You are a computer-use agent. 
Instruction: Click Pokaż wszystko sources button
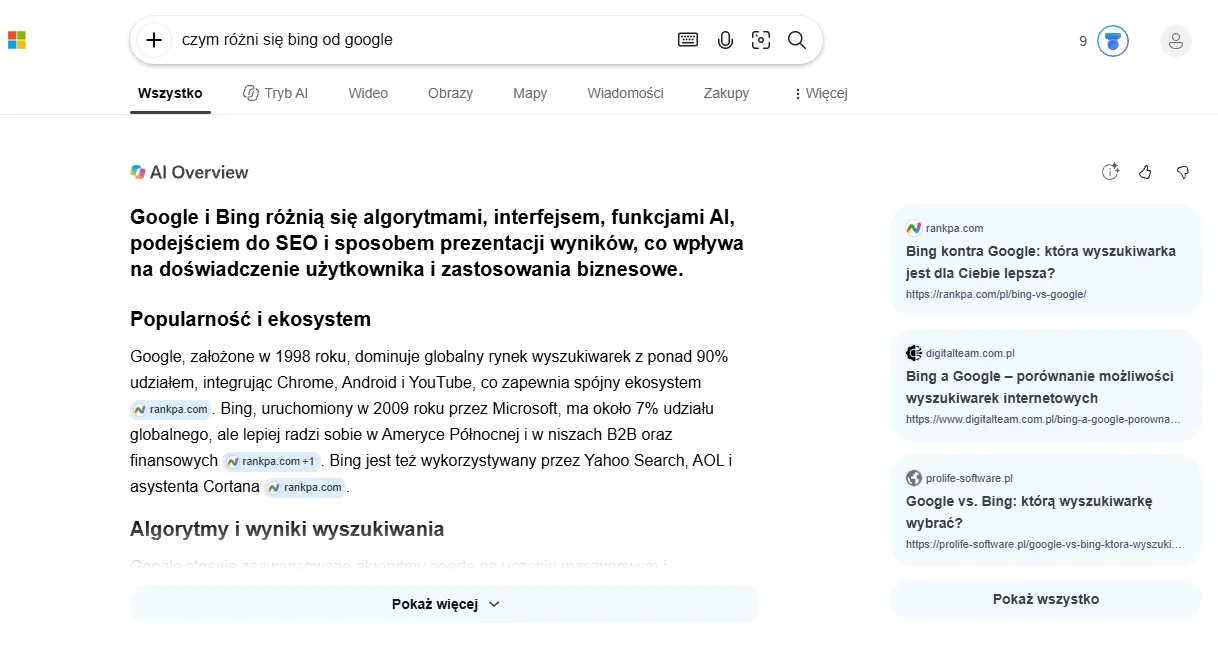coord(1045,599)
